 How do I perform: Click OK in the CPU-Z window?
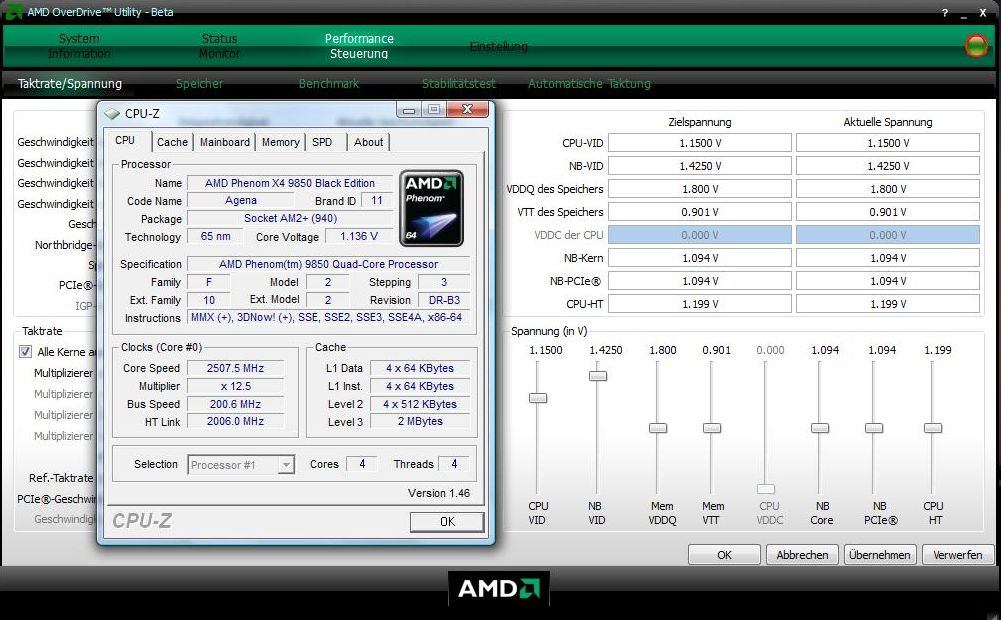pyautogui.click(x=447, y=522)
